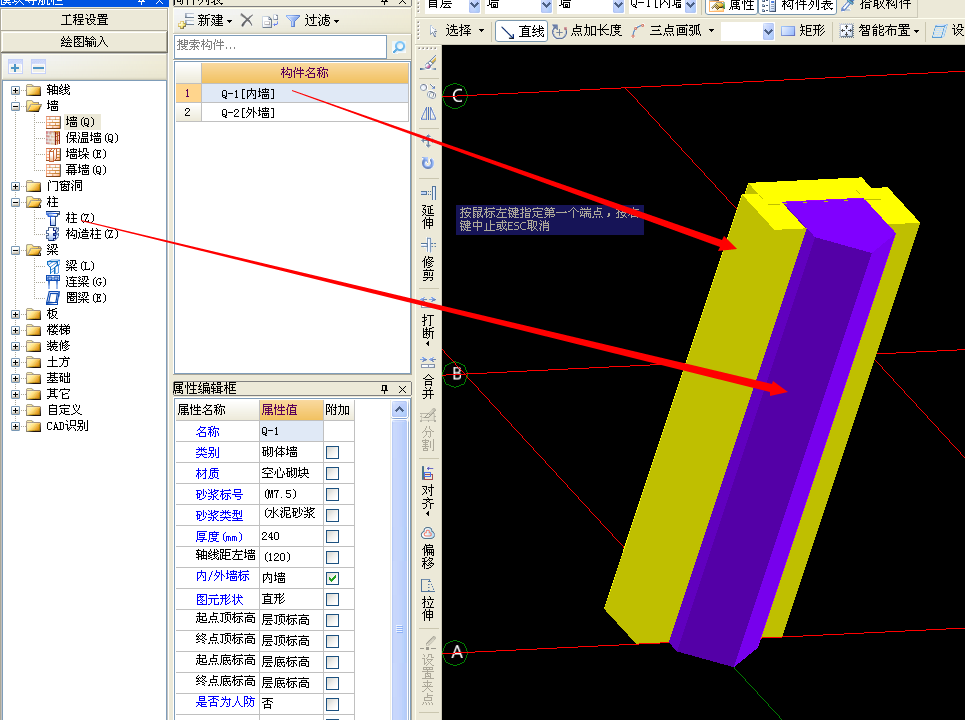Click the 设置夹点 (set grip) tool

coord(428,670)
